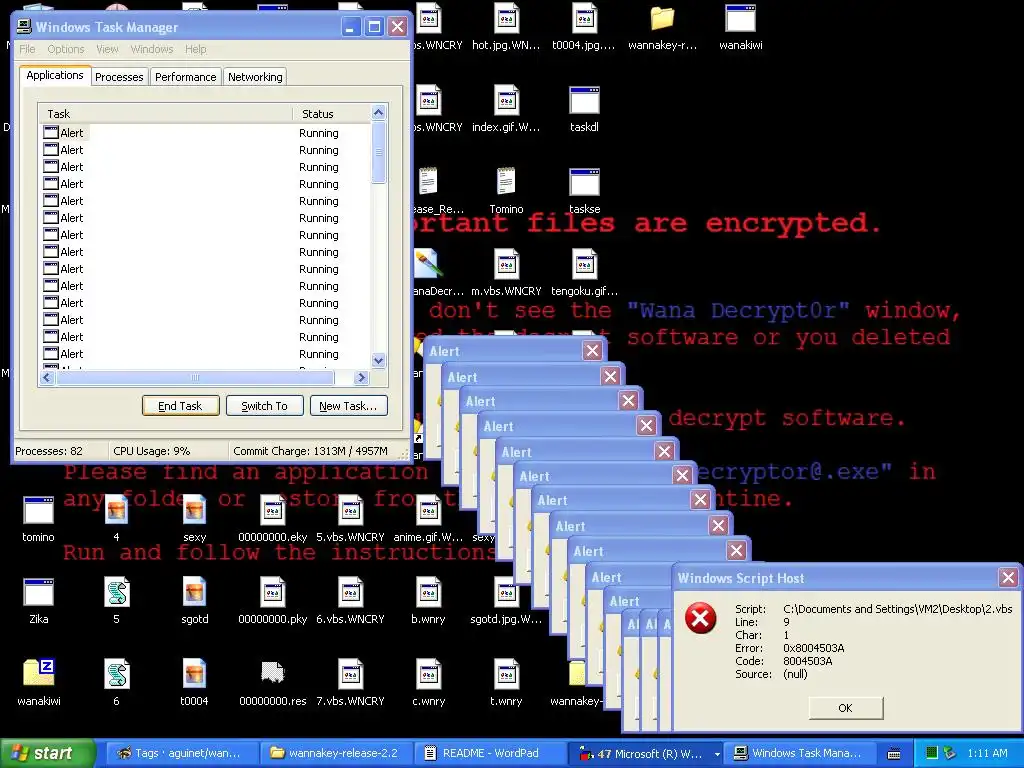
Task: Select the capitalized Tomino text document icon
Action: [506, 182]
